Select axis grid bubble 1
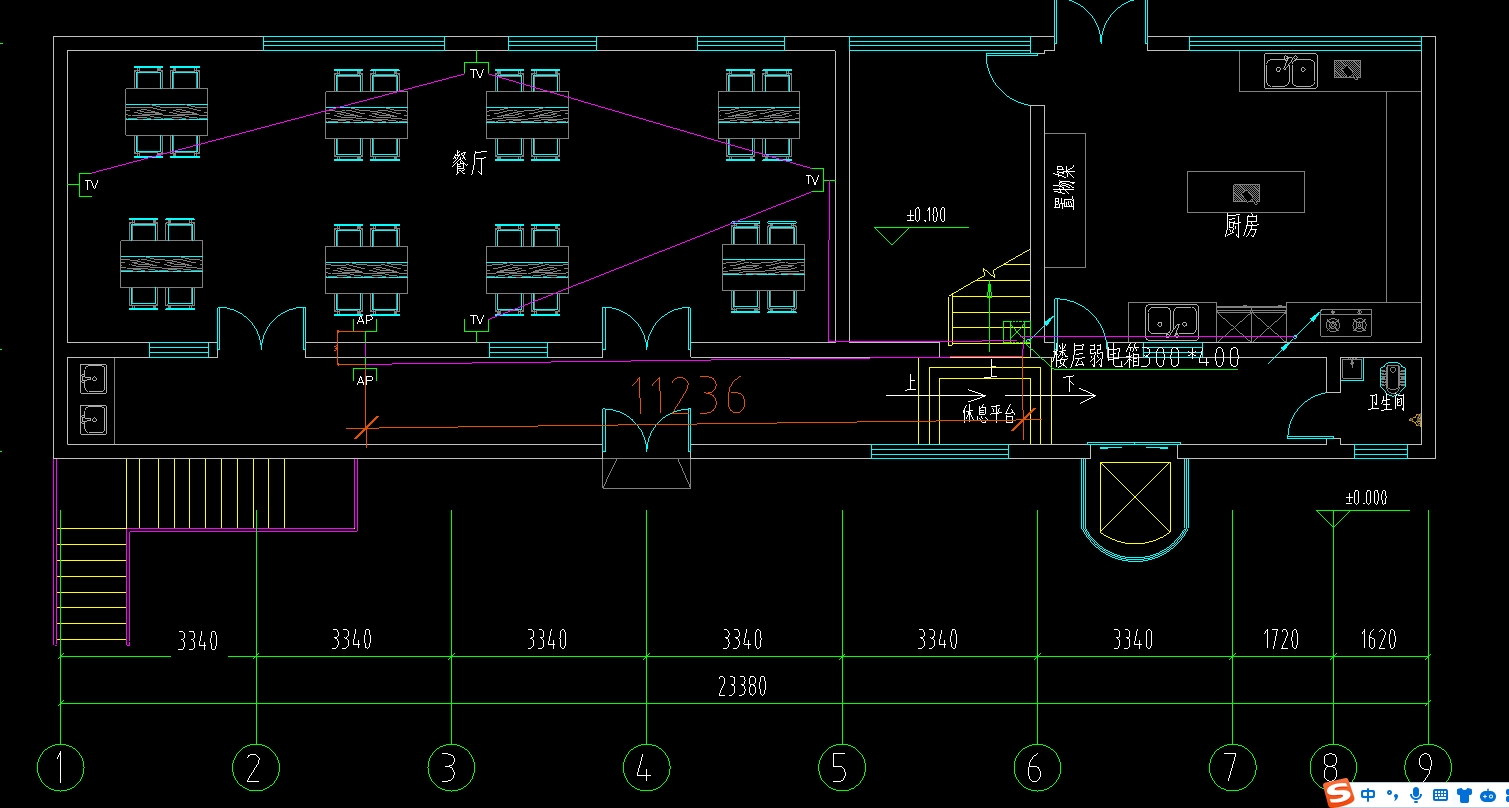The width and height of the screenshot is (1509, 808). coord(60,768)
